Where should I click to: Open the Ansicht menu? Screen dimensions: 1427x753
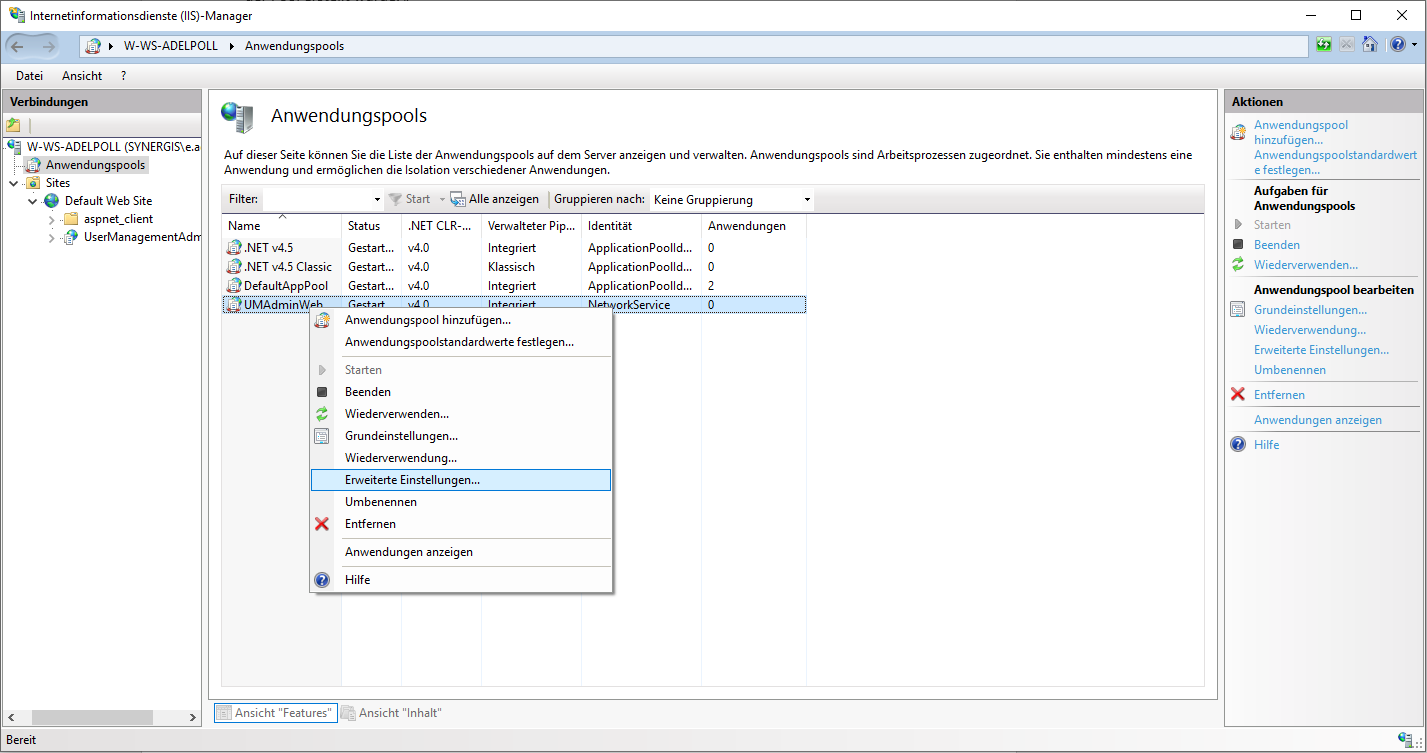tap(81, 76)
